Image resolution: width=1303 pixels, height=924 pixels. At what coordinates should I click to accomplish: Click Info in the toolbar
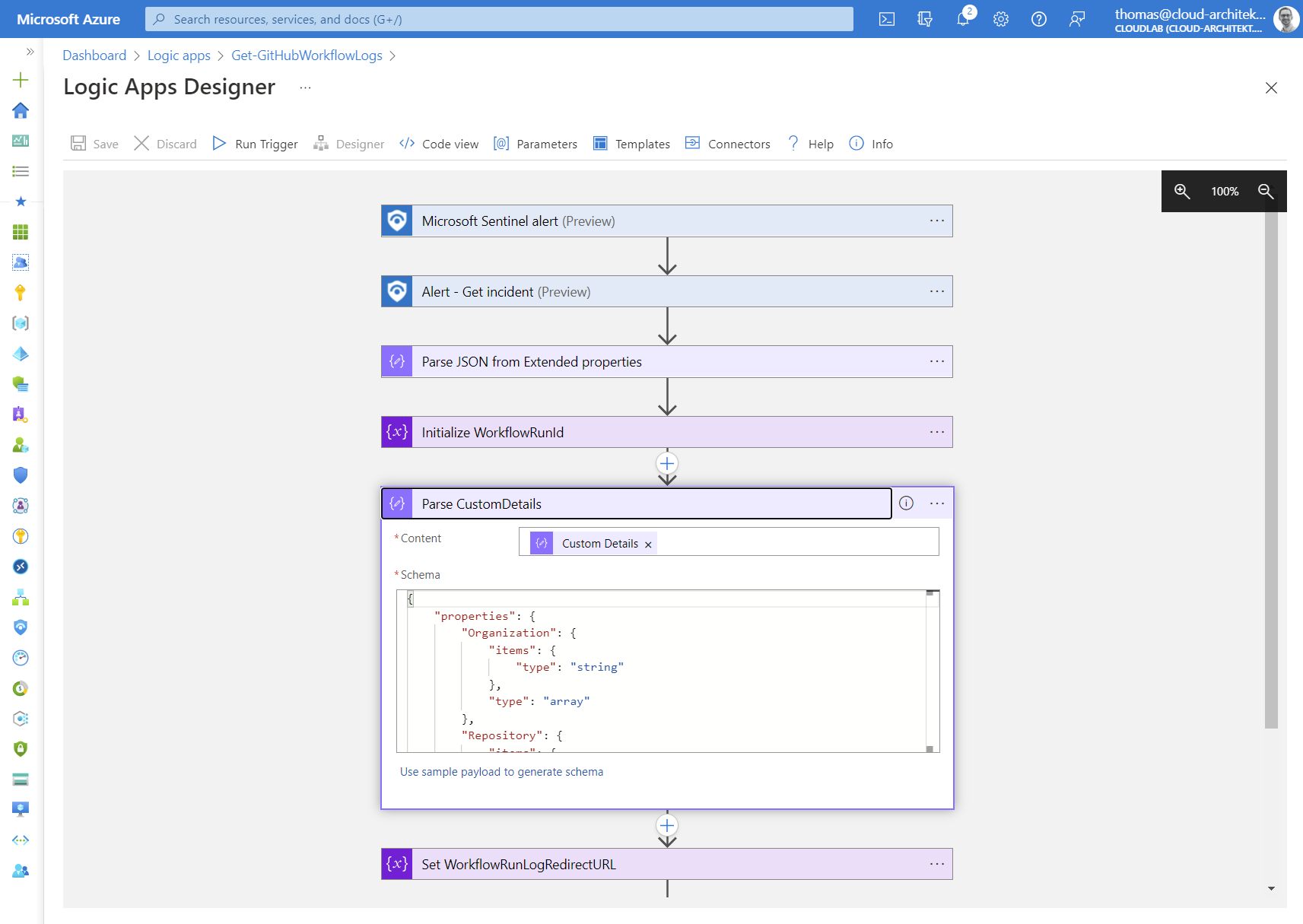pos(871,144)
